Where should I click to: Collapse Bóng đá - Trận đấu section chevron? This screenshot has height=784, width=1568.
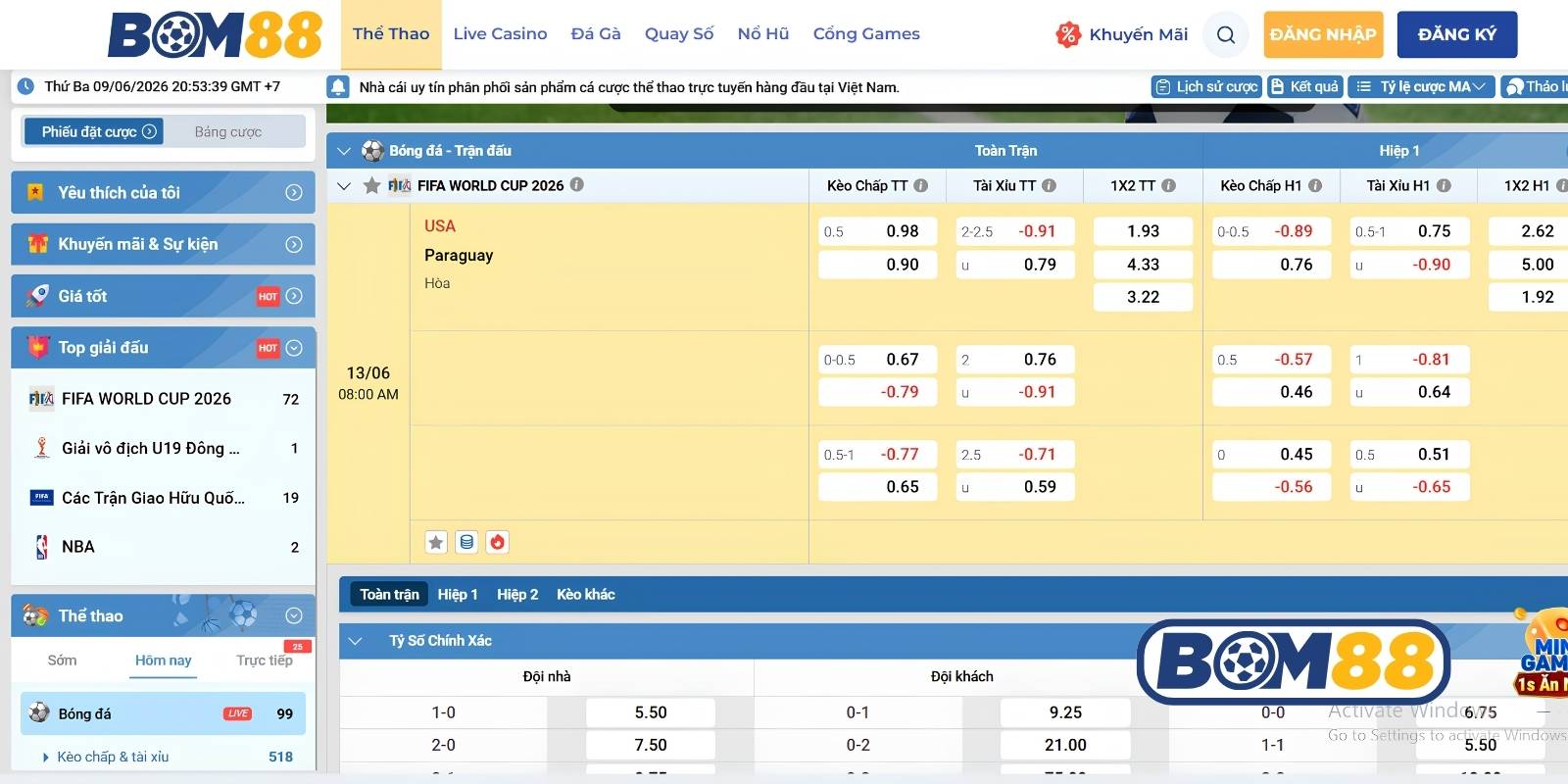click(x=344, y=151)
